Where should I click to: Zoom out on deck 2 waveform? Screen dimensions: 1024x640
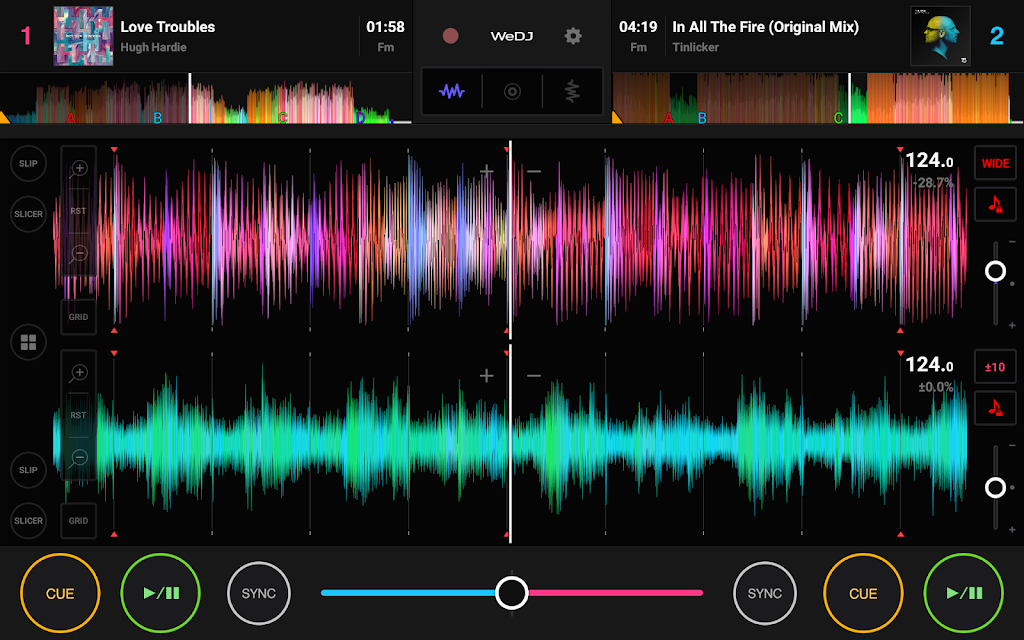[x=79, y=457]
